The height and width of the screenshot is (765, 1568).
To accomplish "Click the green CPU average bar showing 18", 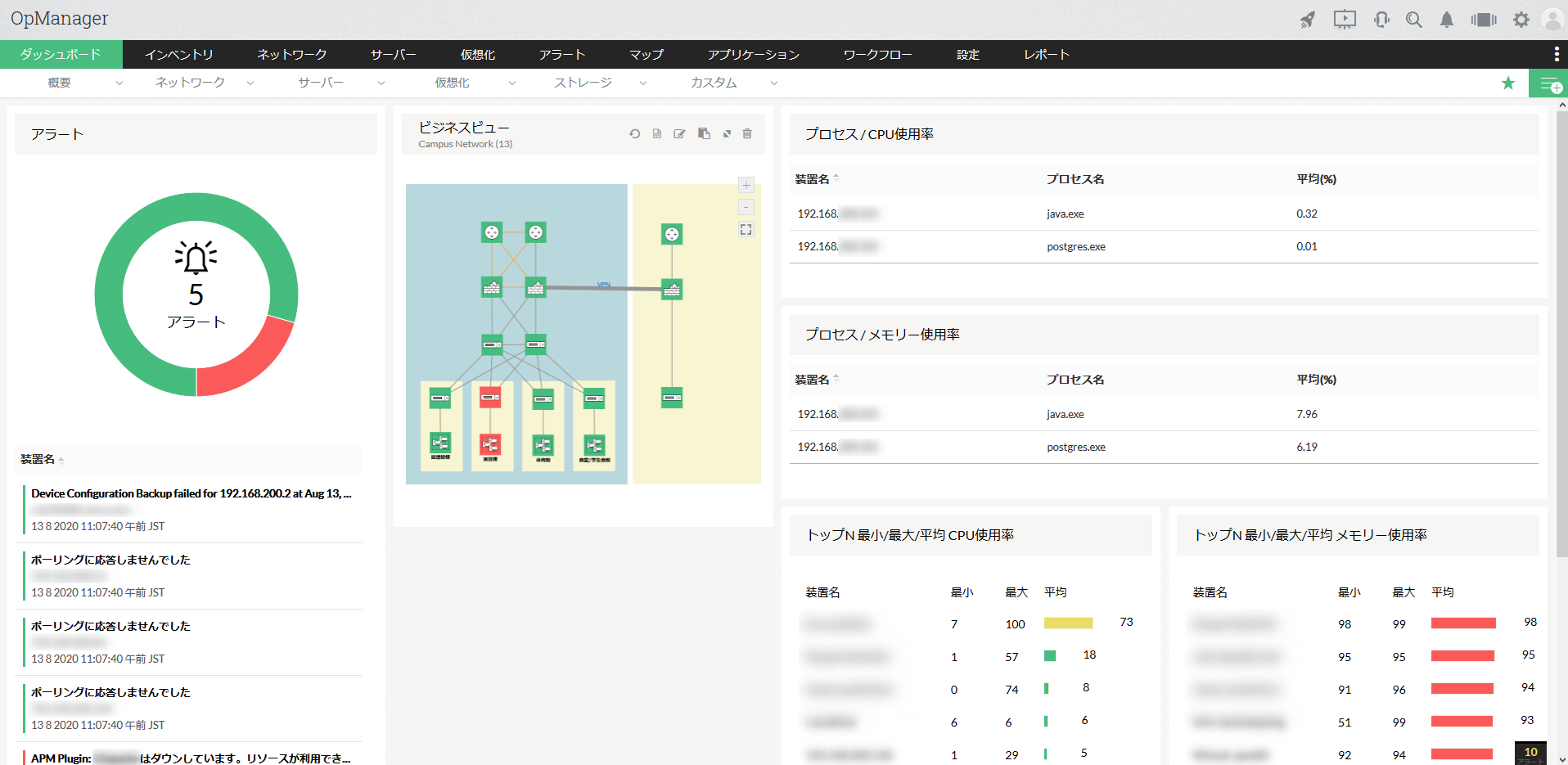I will pos(1050,655).
